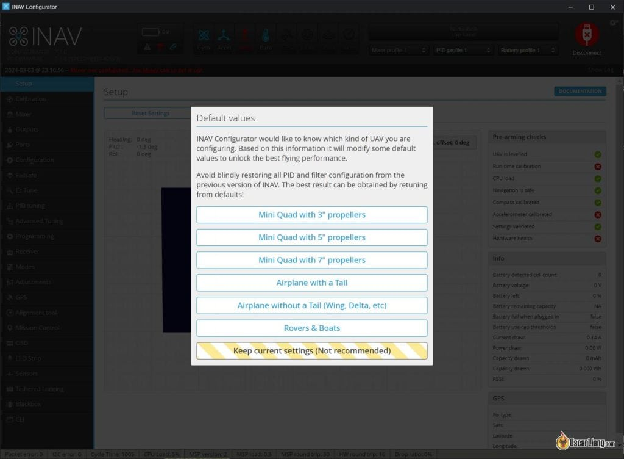This screenshot has width=624, height=459.
Task: Keep current settings (Not recommended)
Action: pyautogui.click(x=312, y=351)
